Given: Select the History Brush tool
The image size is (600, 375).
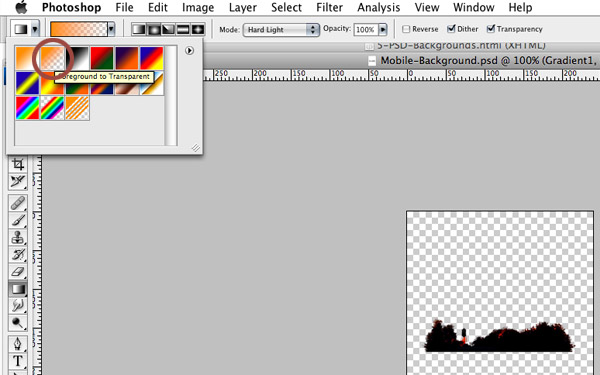Looking at the screenshot, I should pyautogui.click(x=18, y=254).
